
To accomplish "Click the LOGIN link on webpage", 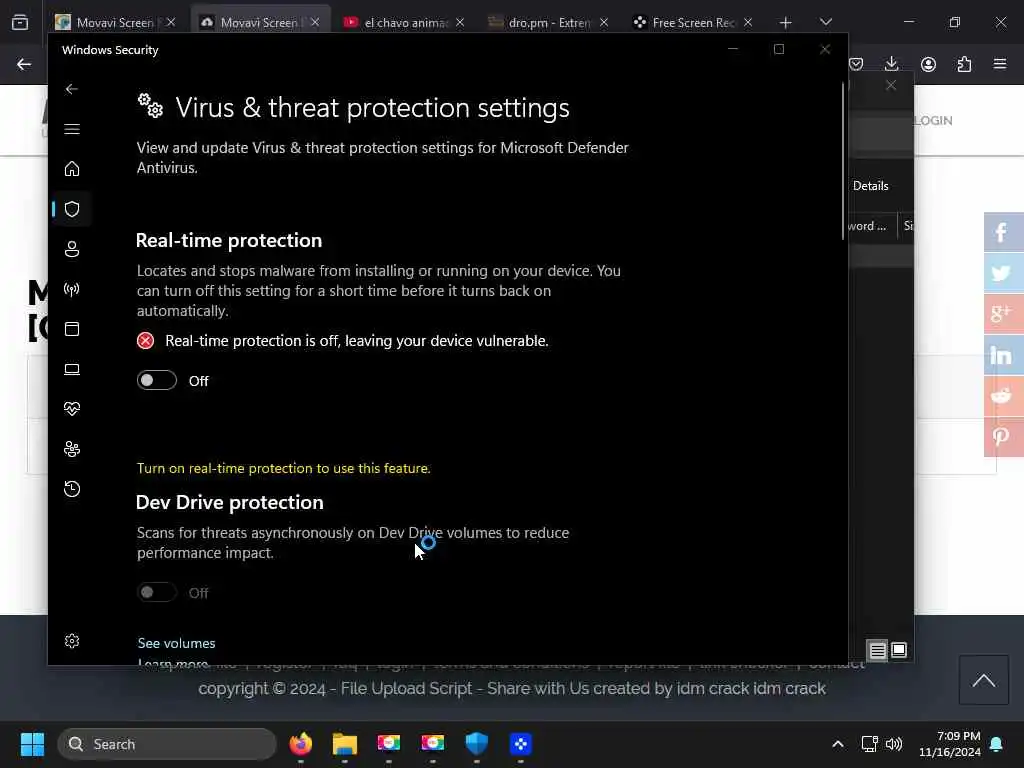I will click(933, 121).
